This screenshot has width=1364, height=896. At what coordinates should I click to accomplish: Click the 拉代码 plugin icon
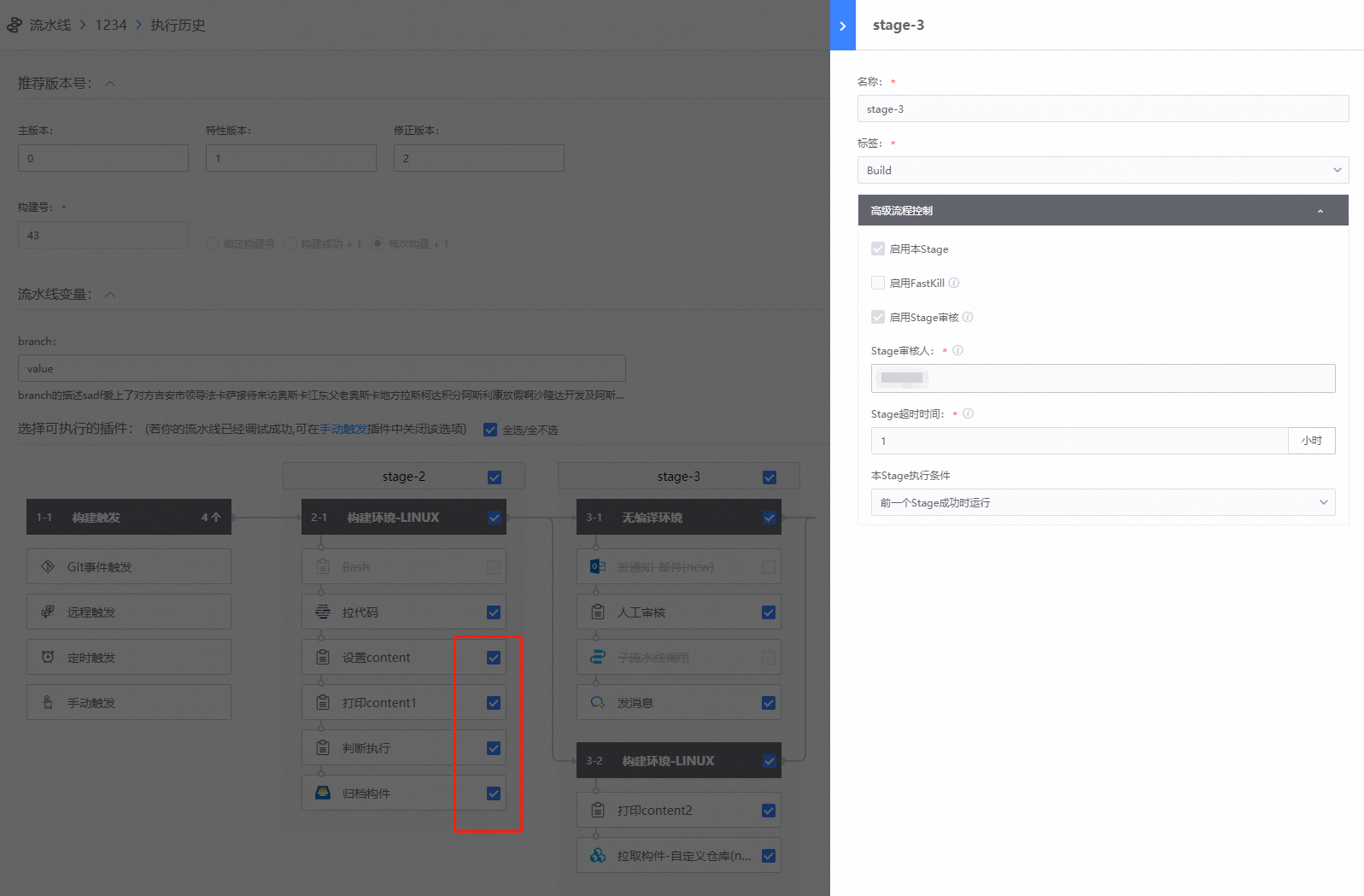[323, 612]
